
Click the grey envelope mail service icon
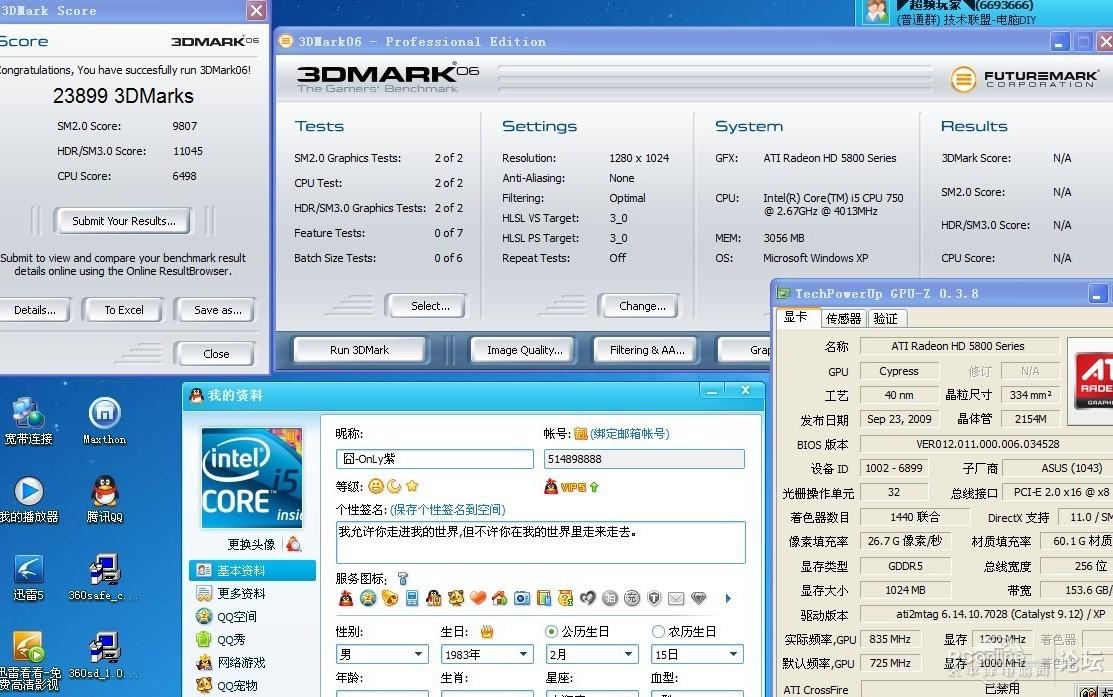click(676, 598)
